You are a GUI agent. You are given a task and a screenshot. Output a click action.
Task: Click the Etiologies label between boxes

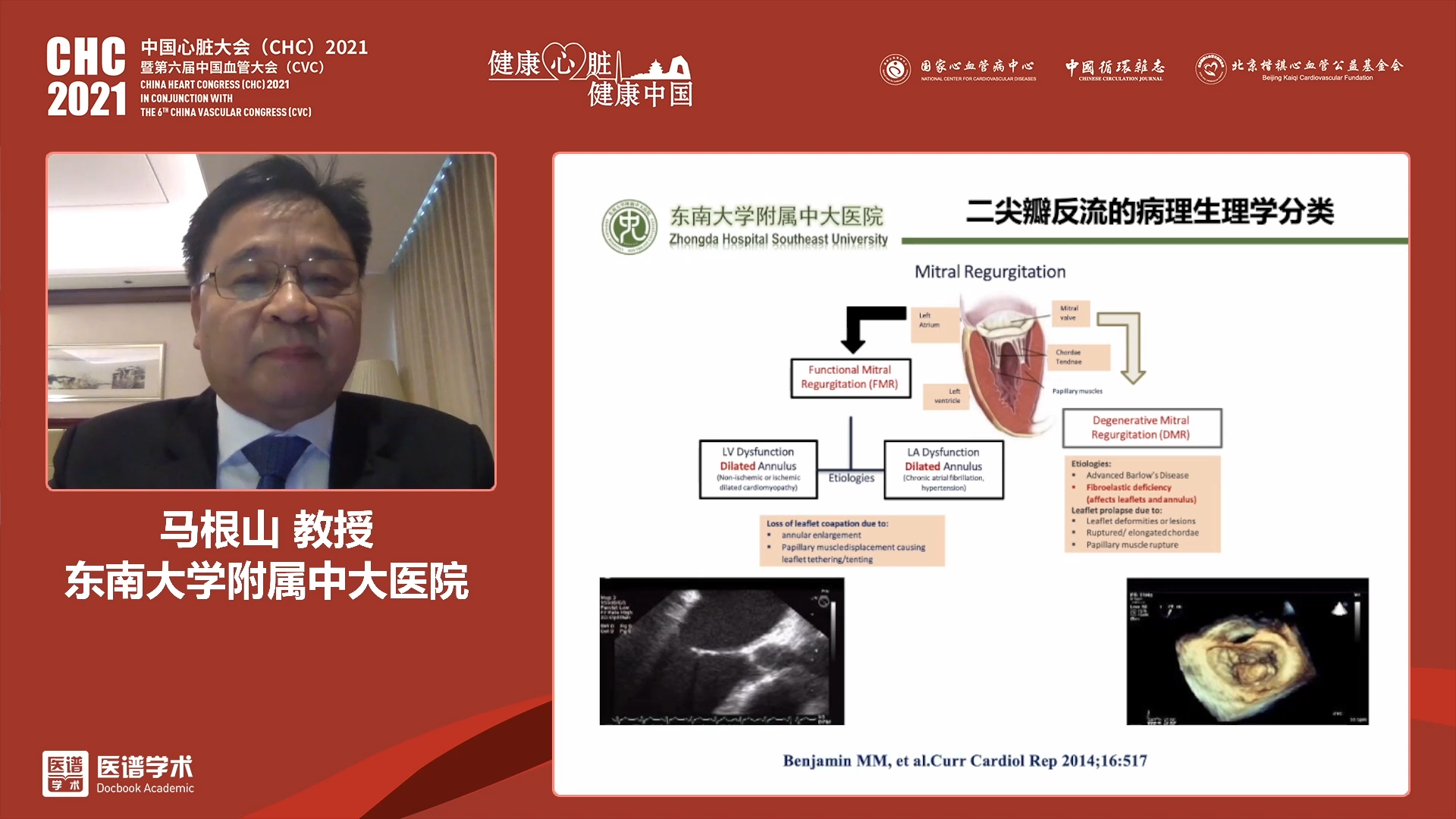pyautogui.click(x=851, y=478)
